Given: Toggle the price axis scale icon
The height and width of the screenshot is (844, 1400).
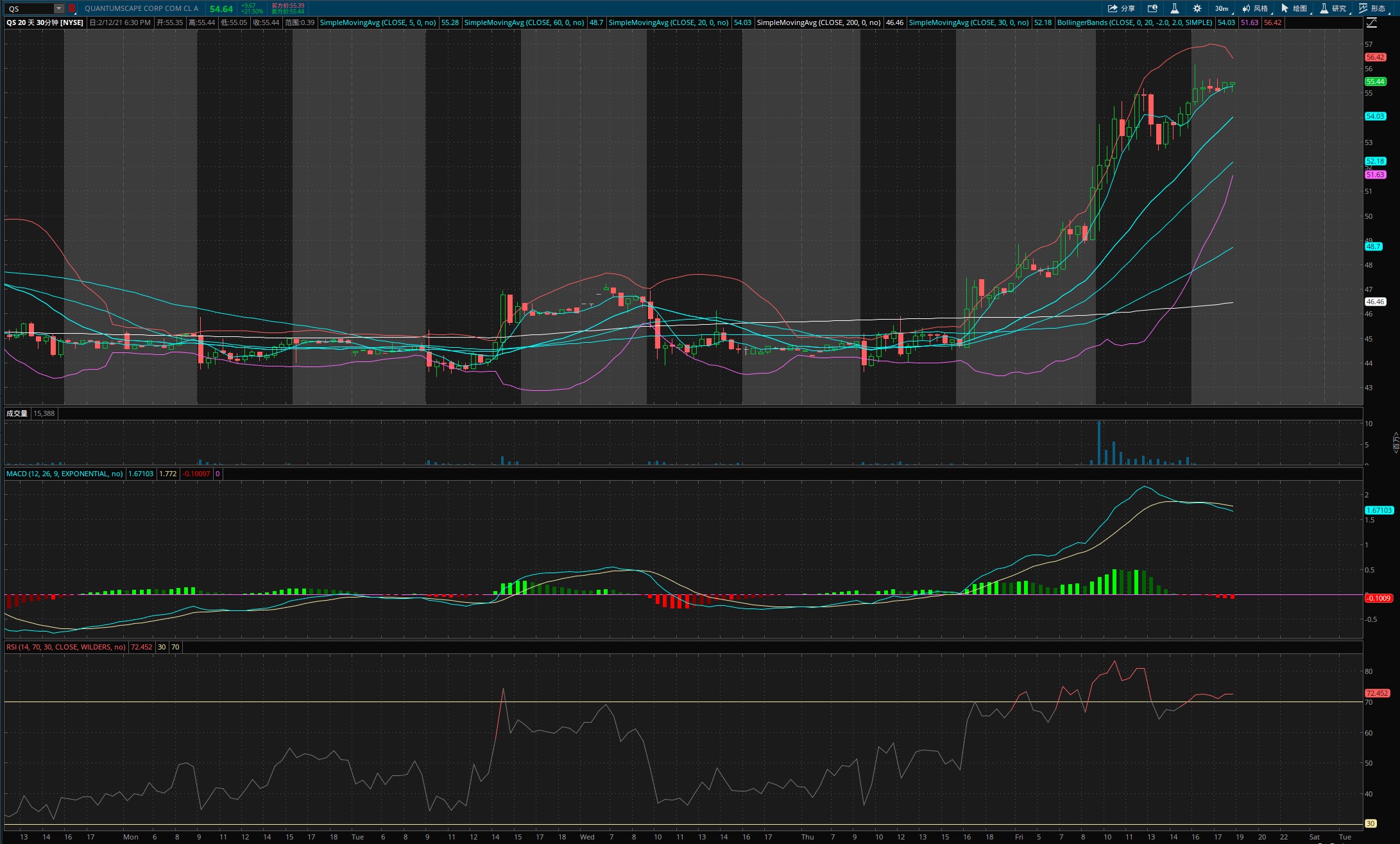Looking at the screenshot, I should click(1372, 22).
